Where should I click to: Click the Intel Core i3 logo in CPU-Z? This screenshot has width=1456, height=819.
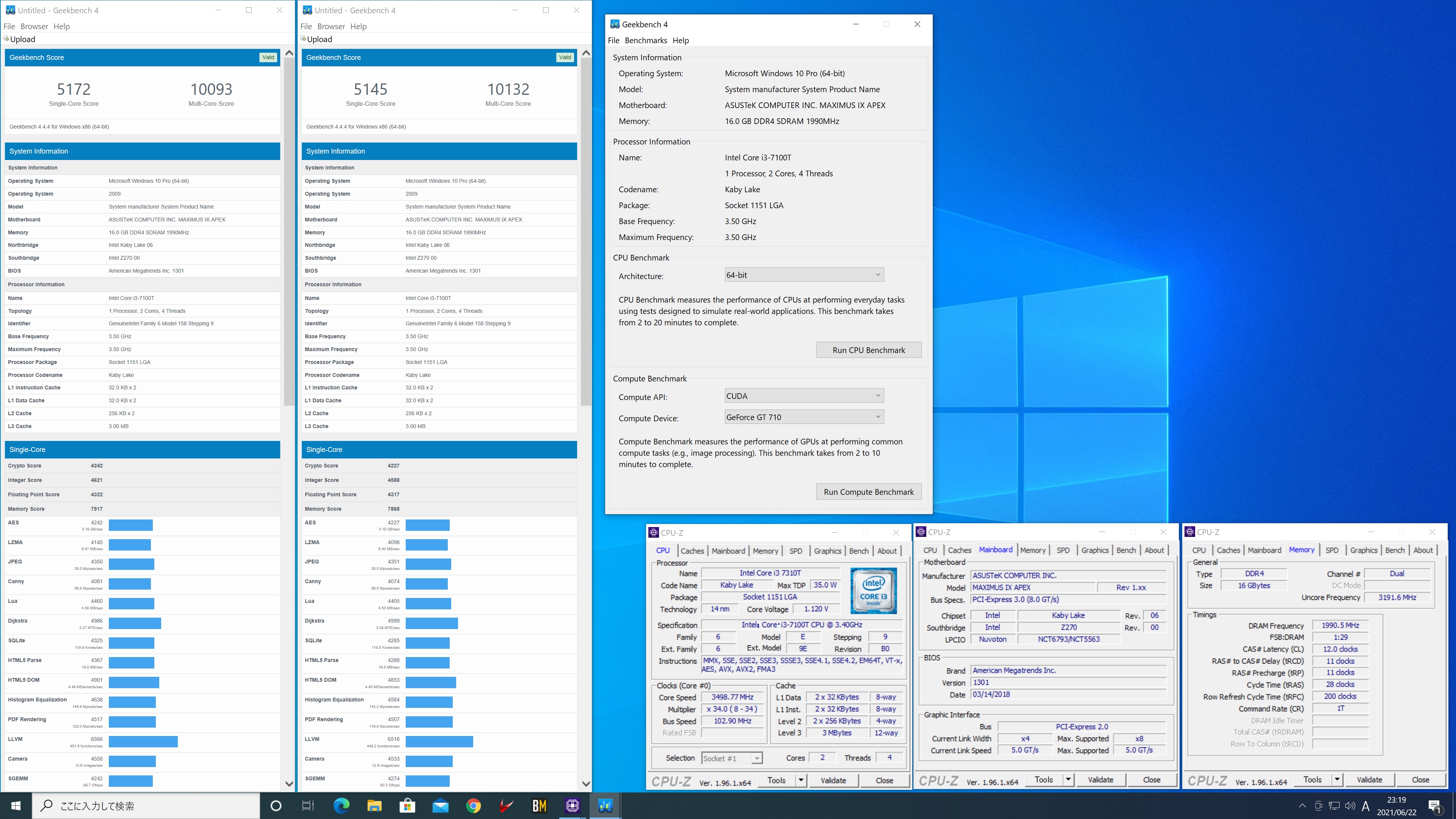point(873,591)
